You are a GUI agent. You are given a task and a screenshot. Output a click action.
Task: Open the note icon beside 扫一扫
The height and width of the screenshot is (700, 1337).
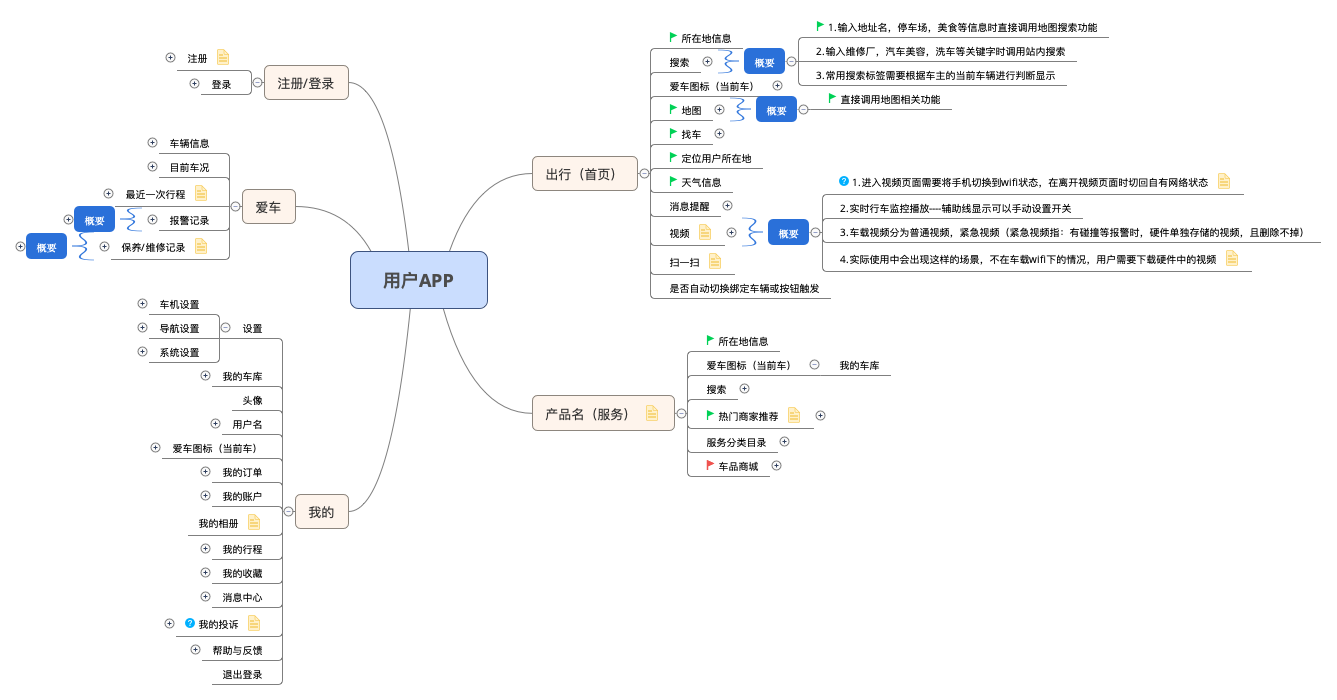(x=715, y=261)
